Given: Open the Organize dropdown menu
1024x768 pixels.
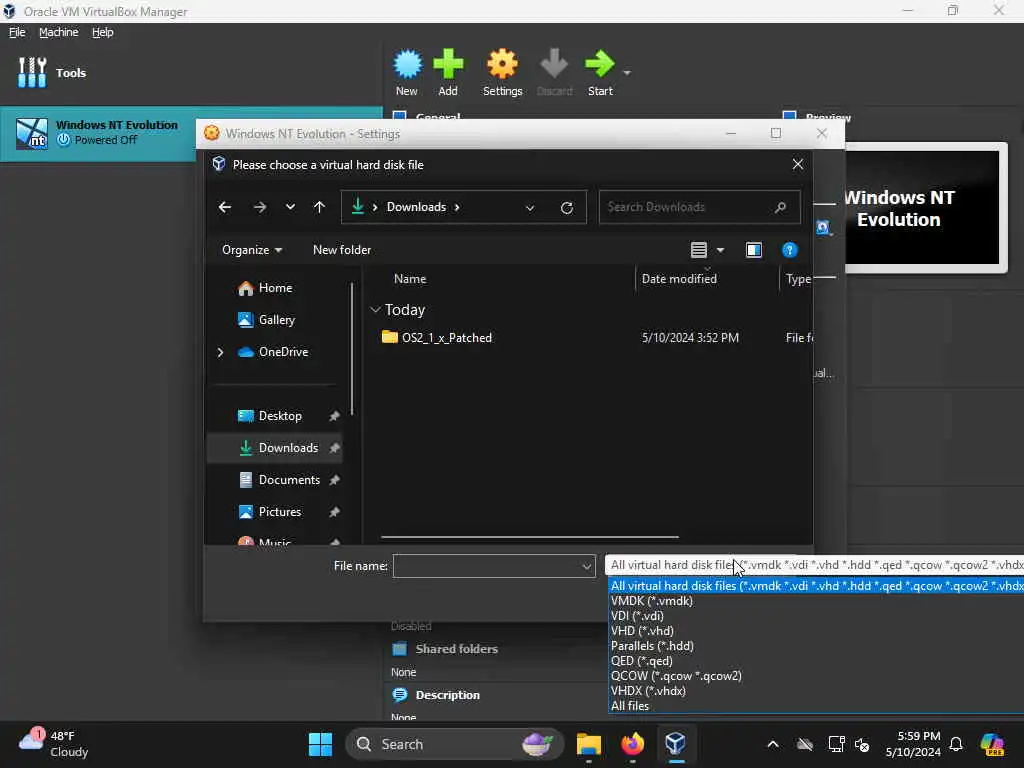Looking at the screenshot, I should pos(252,250).
